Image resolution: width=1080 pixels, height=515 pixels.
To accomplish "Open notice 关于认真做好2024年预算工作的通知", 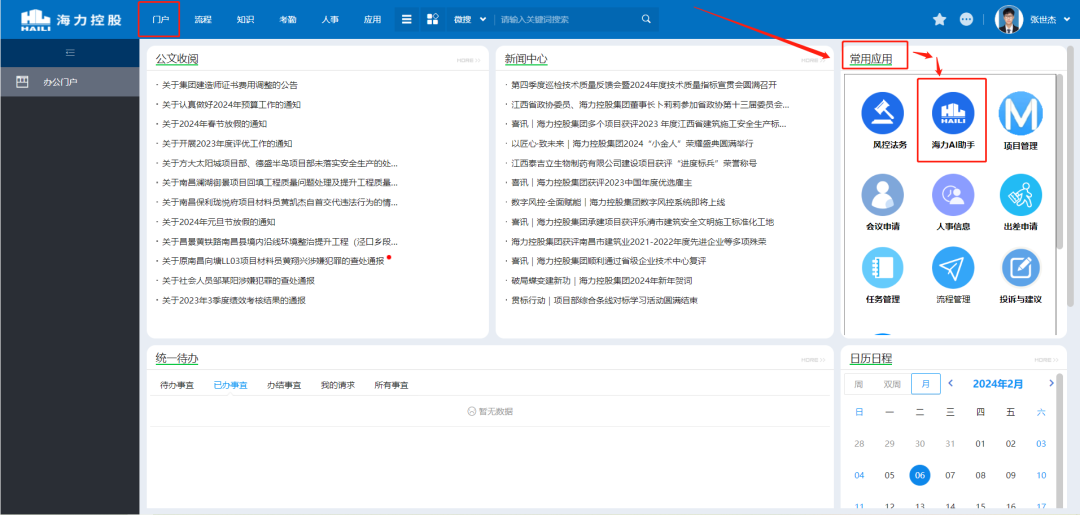I will pyautogui.click(x=231, y=105).
